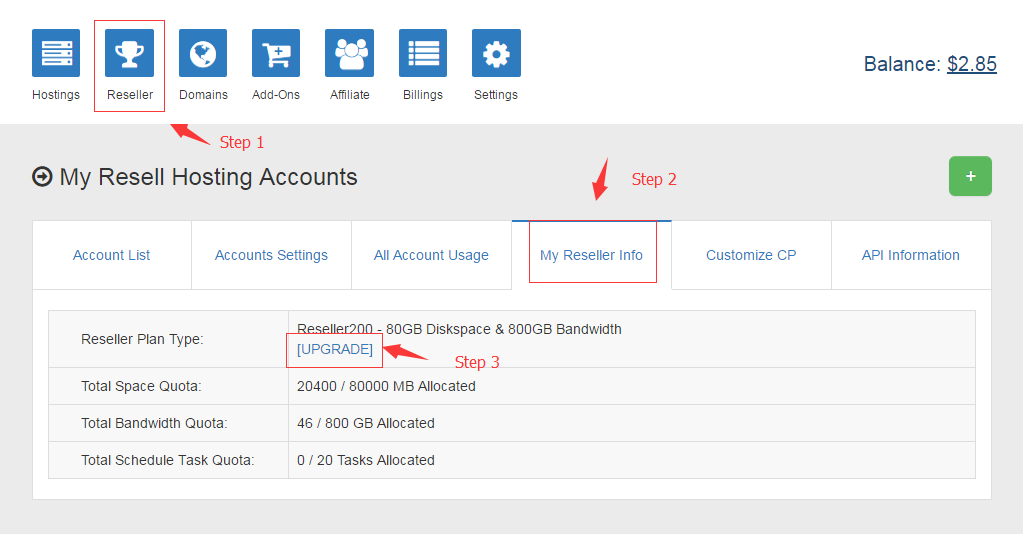Select the Add-Ons shopping cart icon
1023x534 pixels.
point(276,53)
